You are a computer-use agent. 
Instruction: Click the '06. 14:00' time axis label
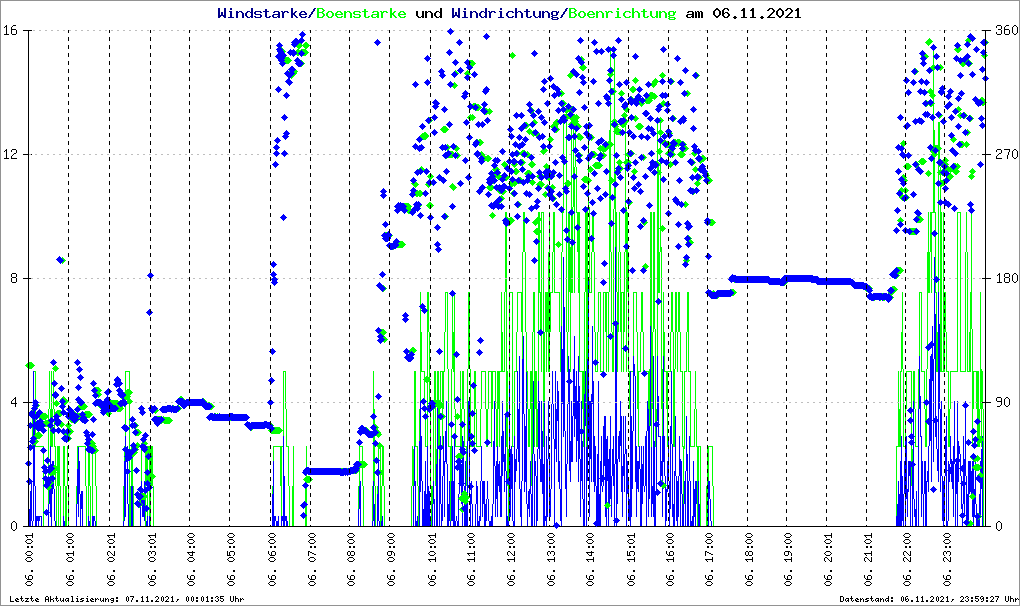point(590,559)
